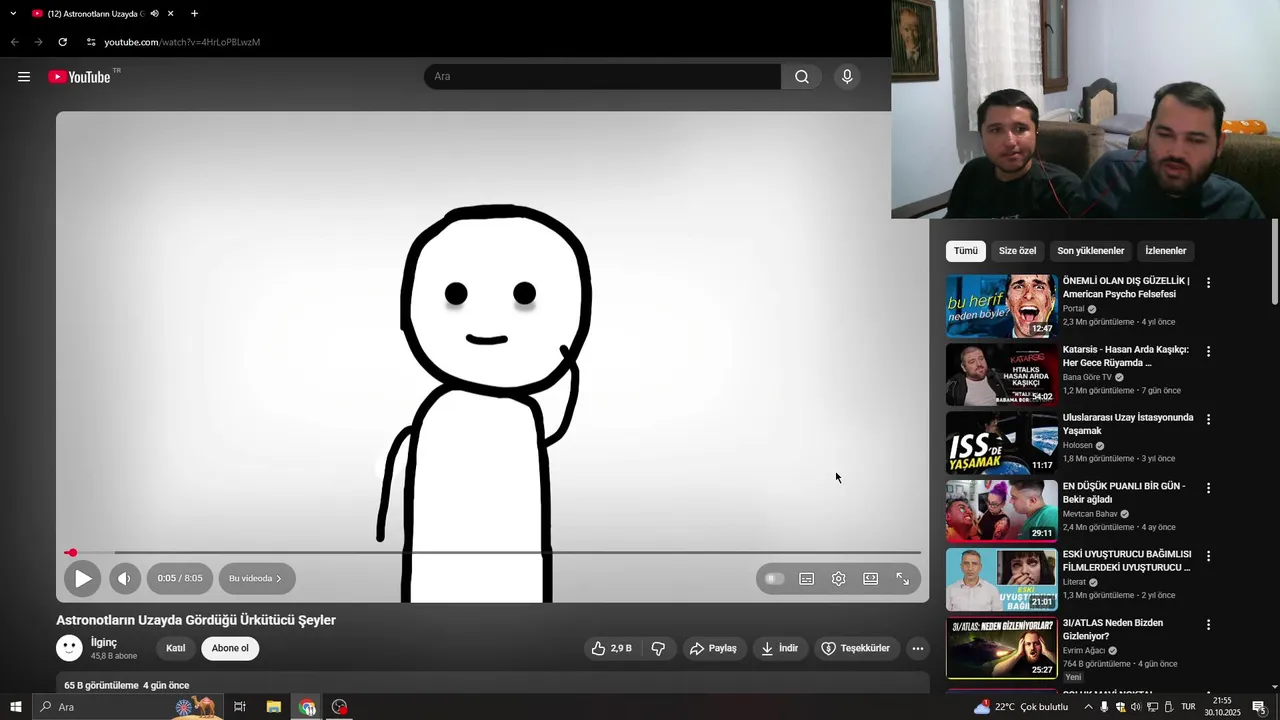The width and height of the screenshot is (1280, 720).
Task: Open American Psycho Felsefesi video thumbnail
Action: [1001, 306]
